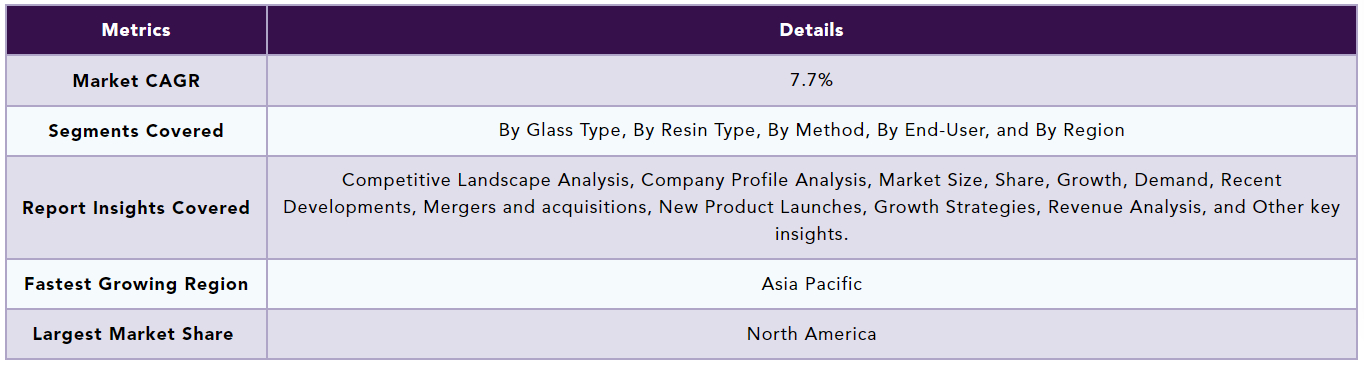Click the 7.7% value cell
1364x365 pixels.
coord(811,81)
